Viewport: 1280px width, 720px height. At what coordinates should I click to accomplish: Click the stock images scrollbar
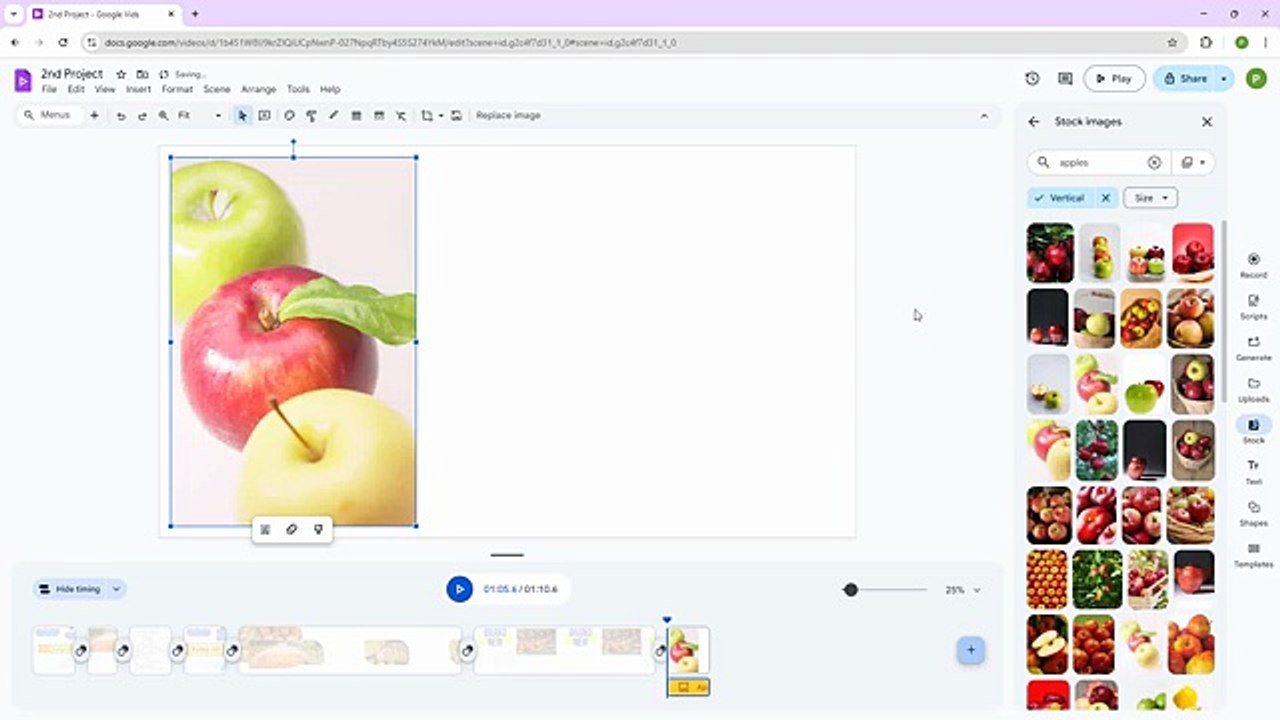(x=1223, y=311)
